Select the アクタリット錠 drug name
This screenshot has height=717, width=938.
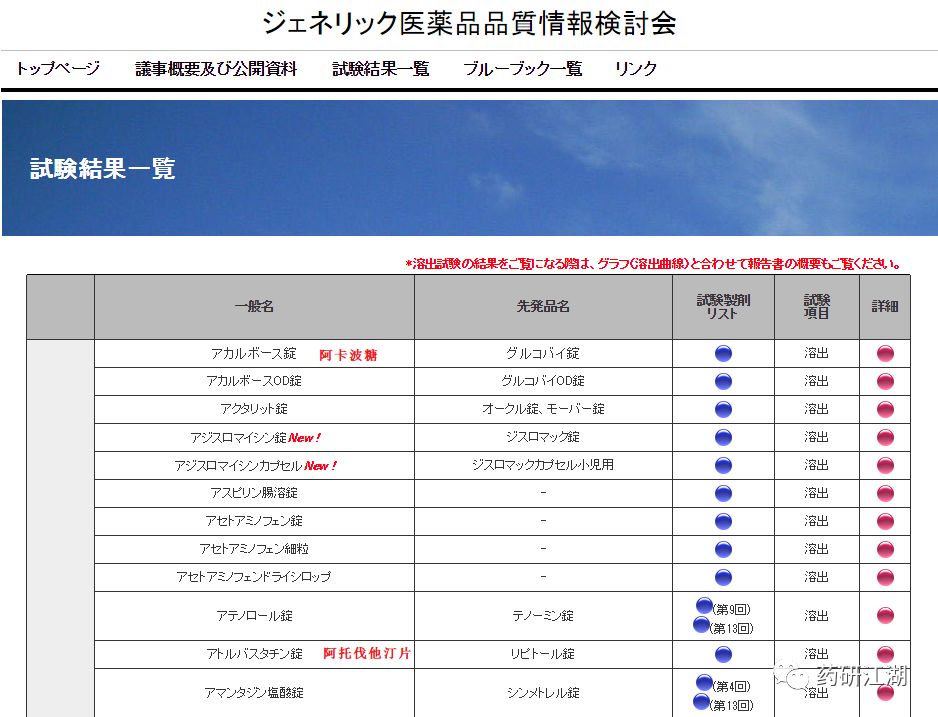(x=254, y=409)
